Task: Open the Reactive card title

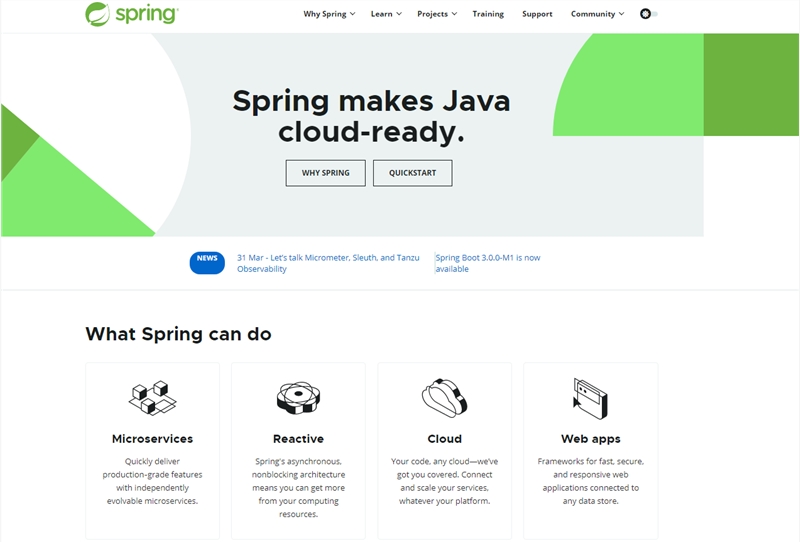Action: point(298,439)
